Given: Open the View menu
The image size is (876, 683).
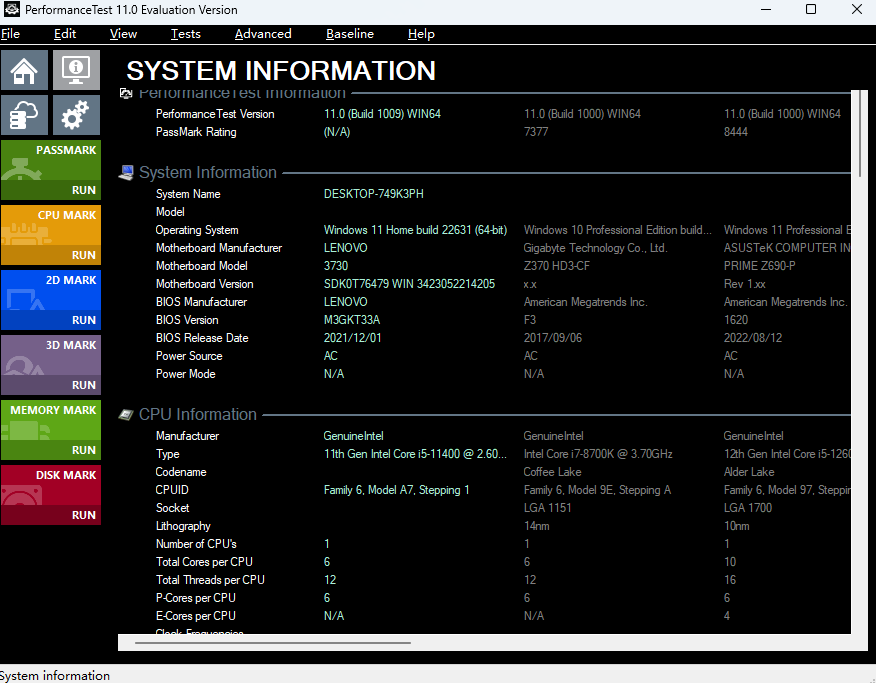Looking at the screenshot, I should 123,34.
